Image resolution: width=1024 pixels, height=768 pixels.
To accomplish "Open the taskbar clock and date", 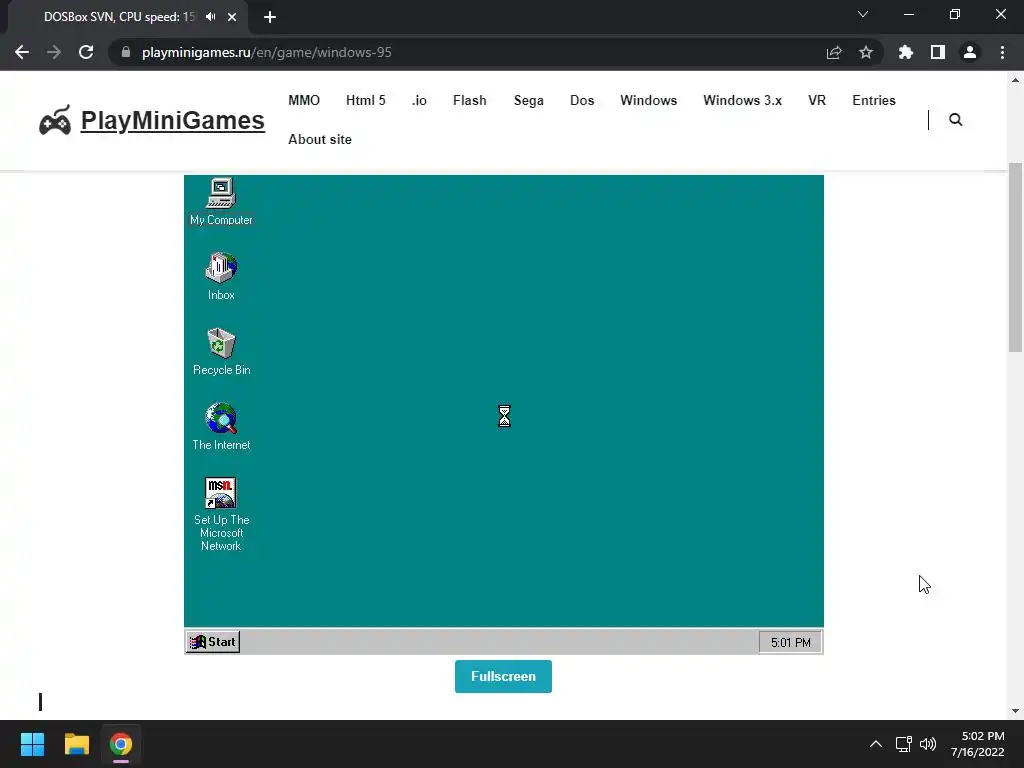I will click(978, 744).
